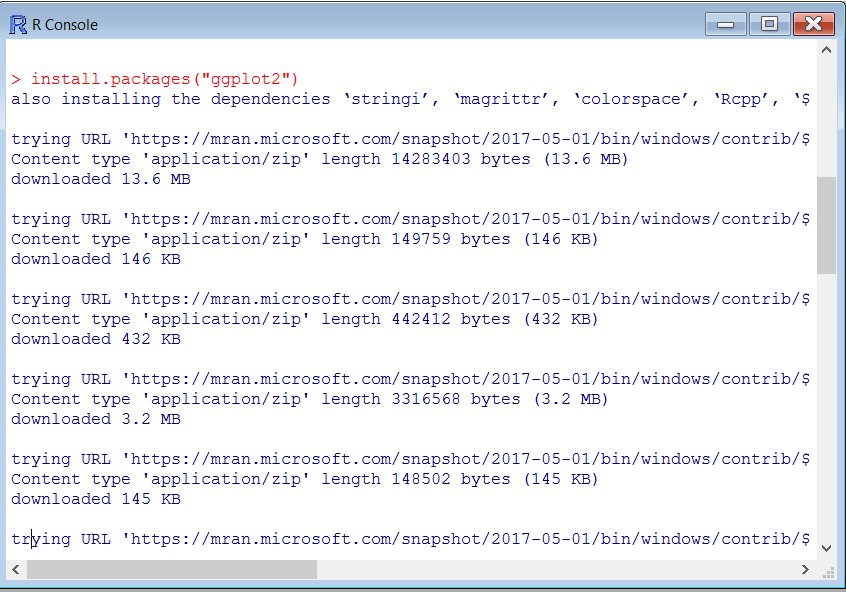Click the trying URL line above '146 KB' content
The image size is (846, 592).
coord(410,219)
